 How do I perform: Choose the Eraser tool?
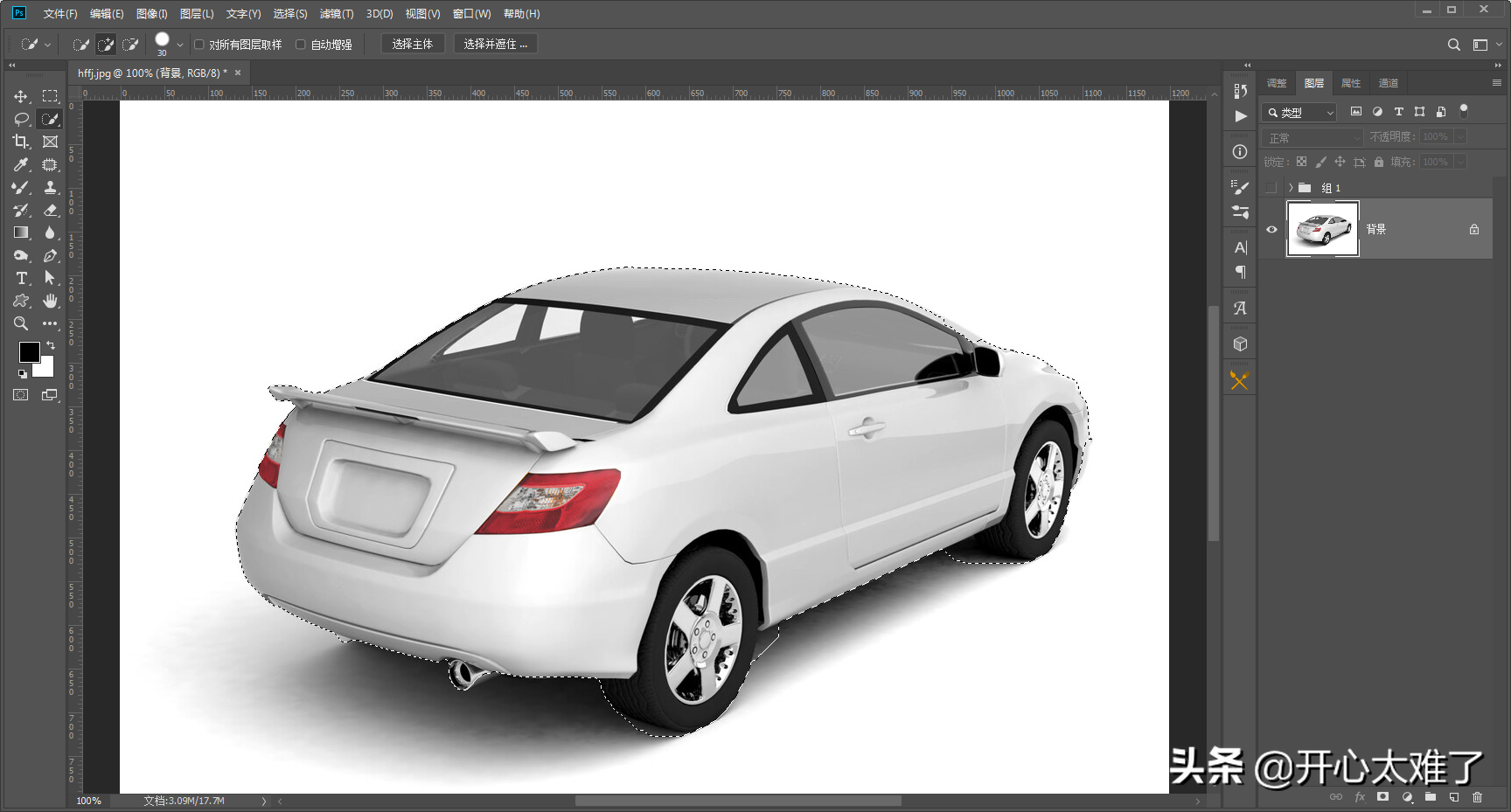pos(50,210)
